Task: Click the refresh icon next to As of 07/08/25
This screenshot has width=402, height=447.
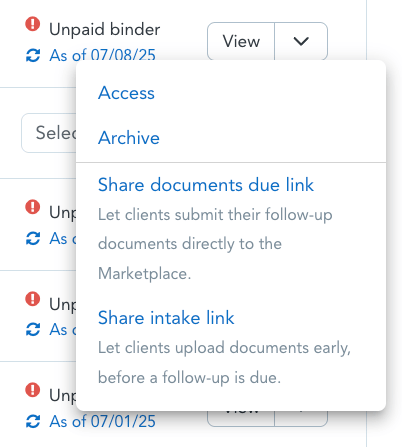Action: point(33,55)
